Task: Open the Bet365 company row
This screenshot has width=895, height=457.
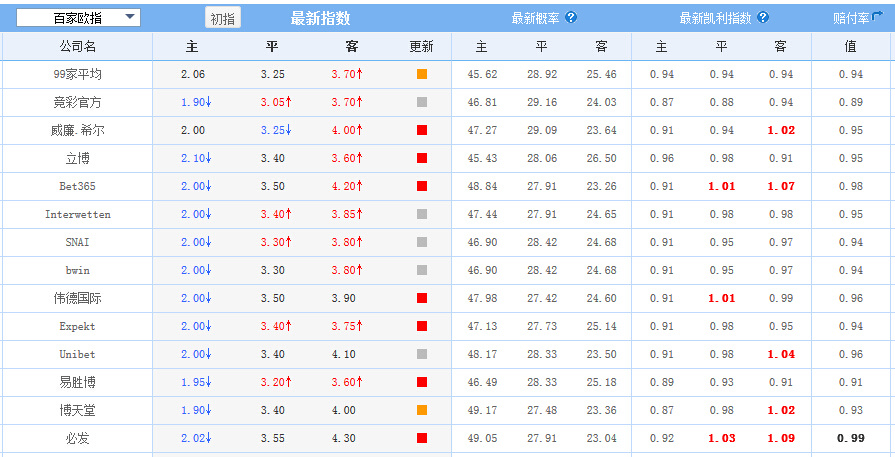Action: (x=77, y=186)
